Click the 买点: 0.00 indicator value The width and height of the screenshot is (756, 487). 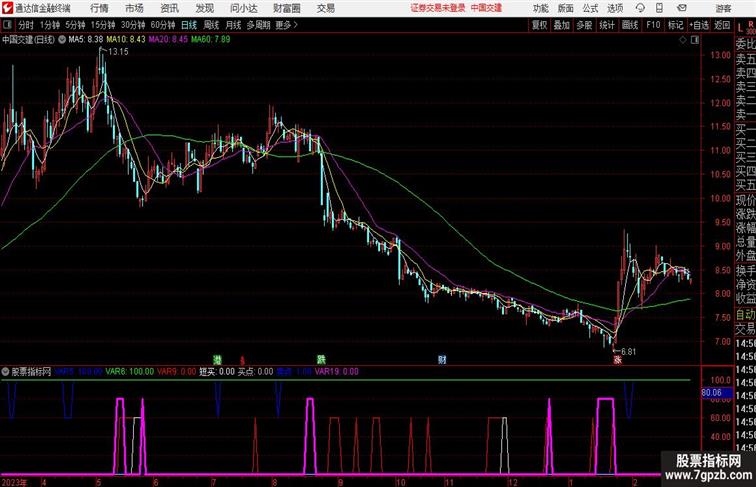tap(256, 372)
